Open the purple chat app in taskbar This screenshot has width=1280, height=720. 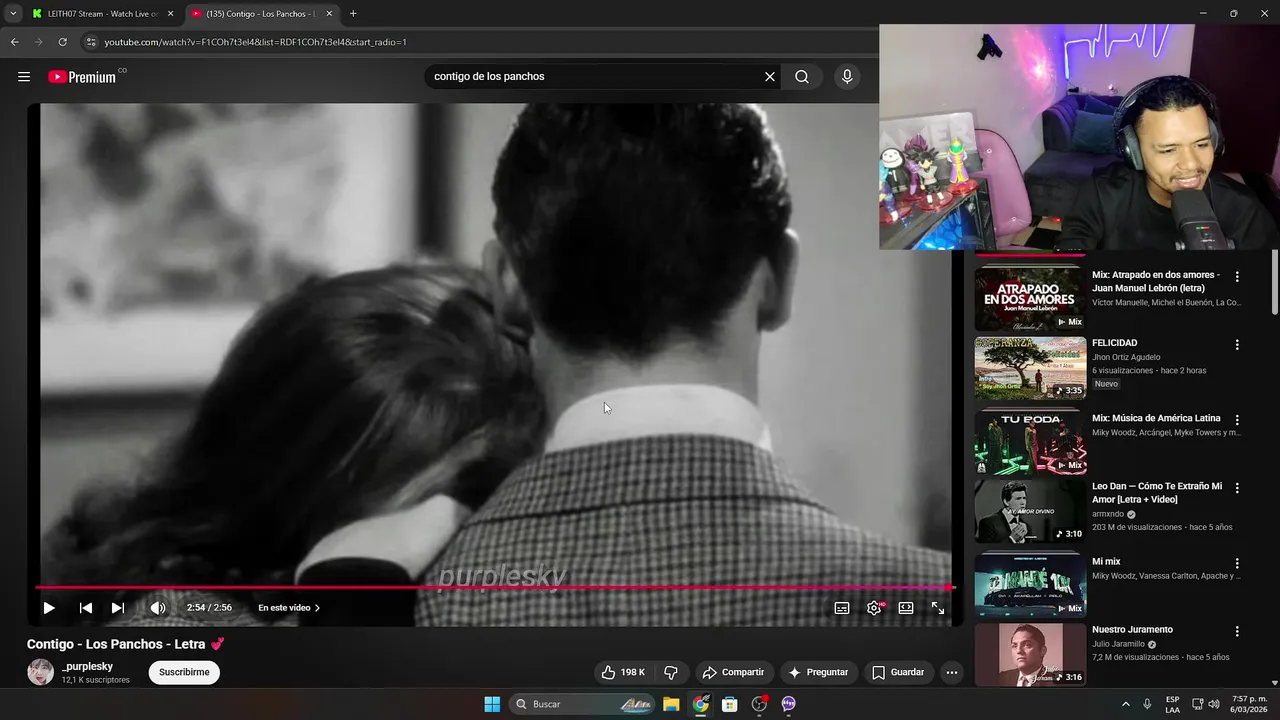tap(788, 704)
